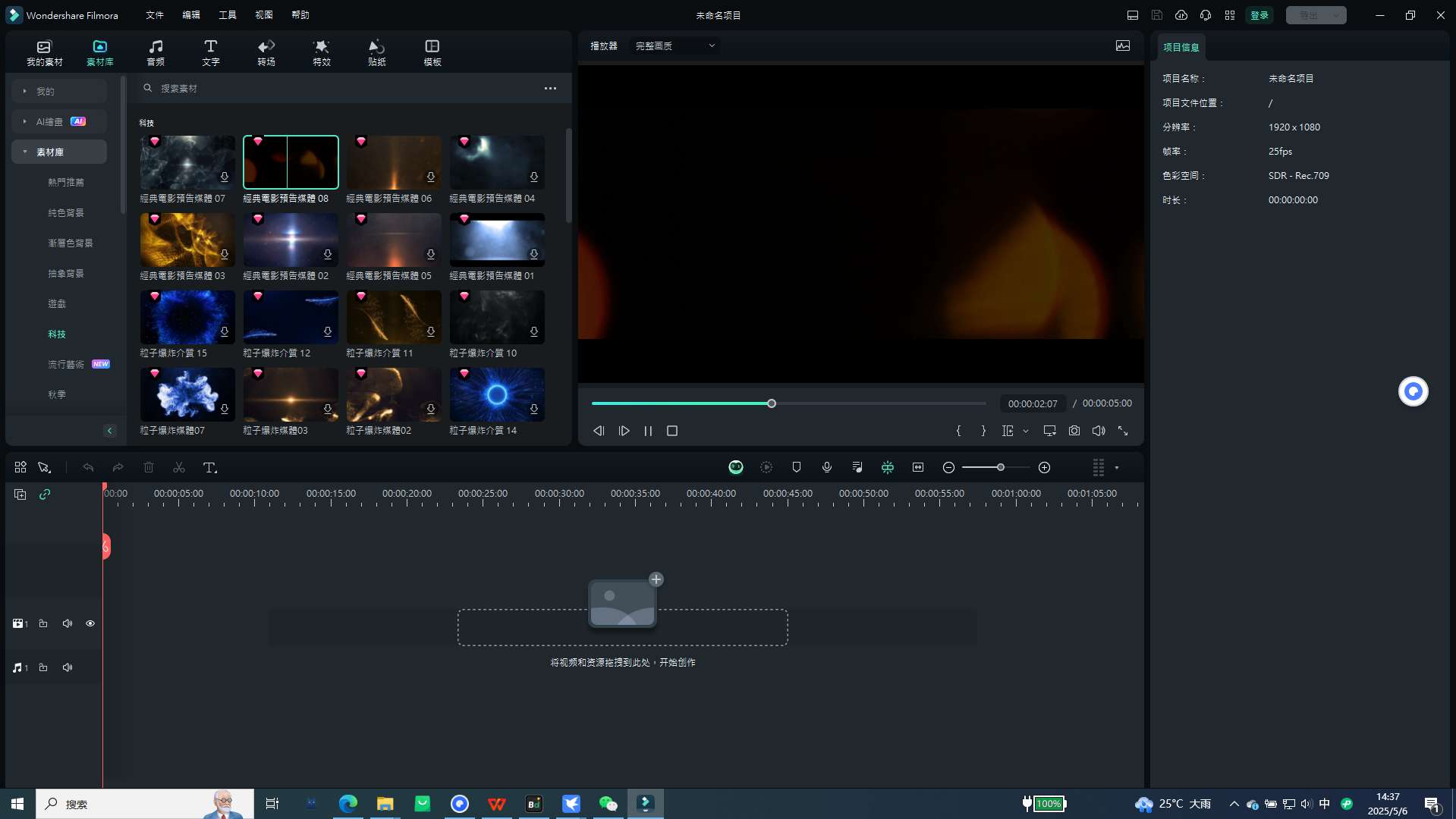This screenshot has width=1456, height=819.
Task: Open the 文件 menu
Action: point(155,15)
